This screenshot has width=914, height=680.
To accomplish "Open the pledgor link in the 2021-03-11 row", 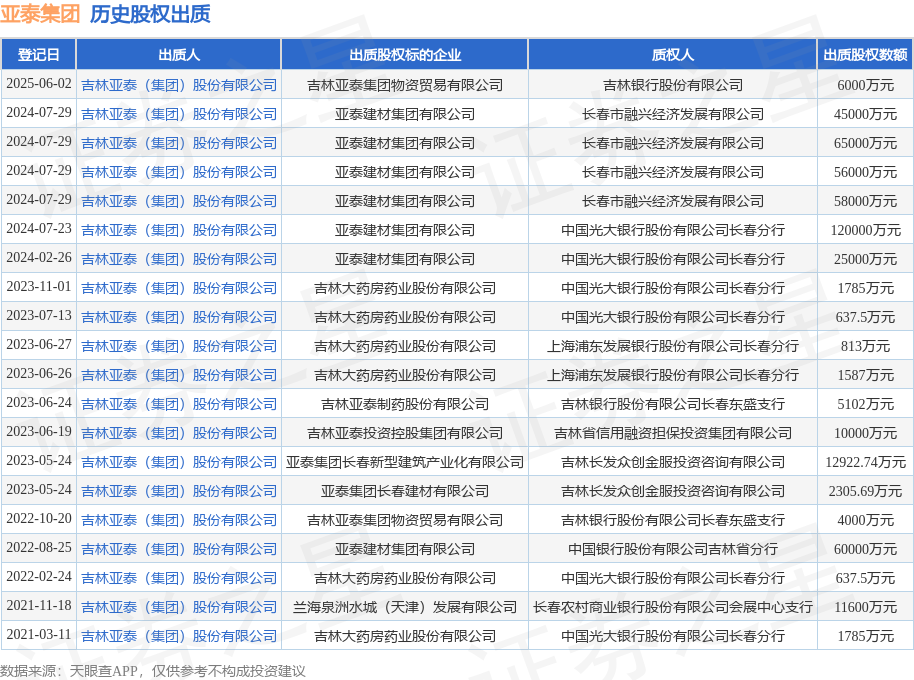I will click(179, 636).
